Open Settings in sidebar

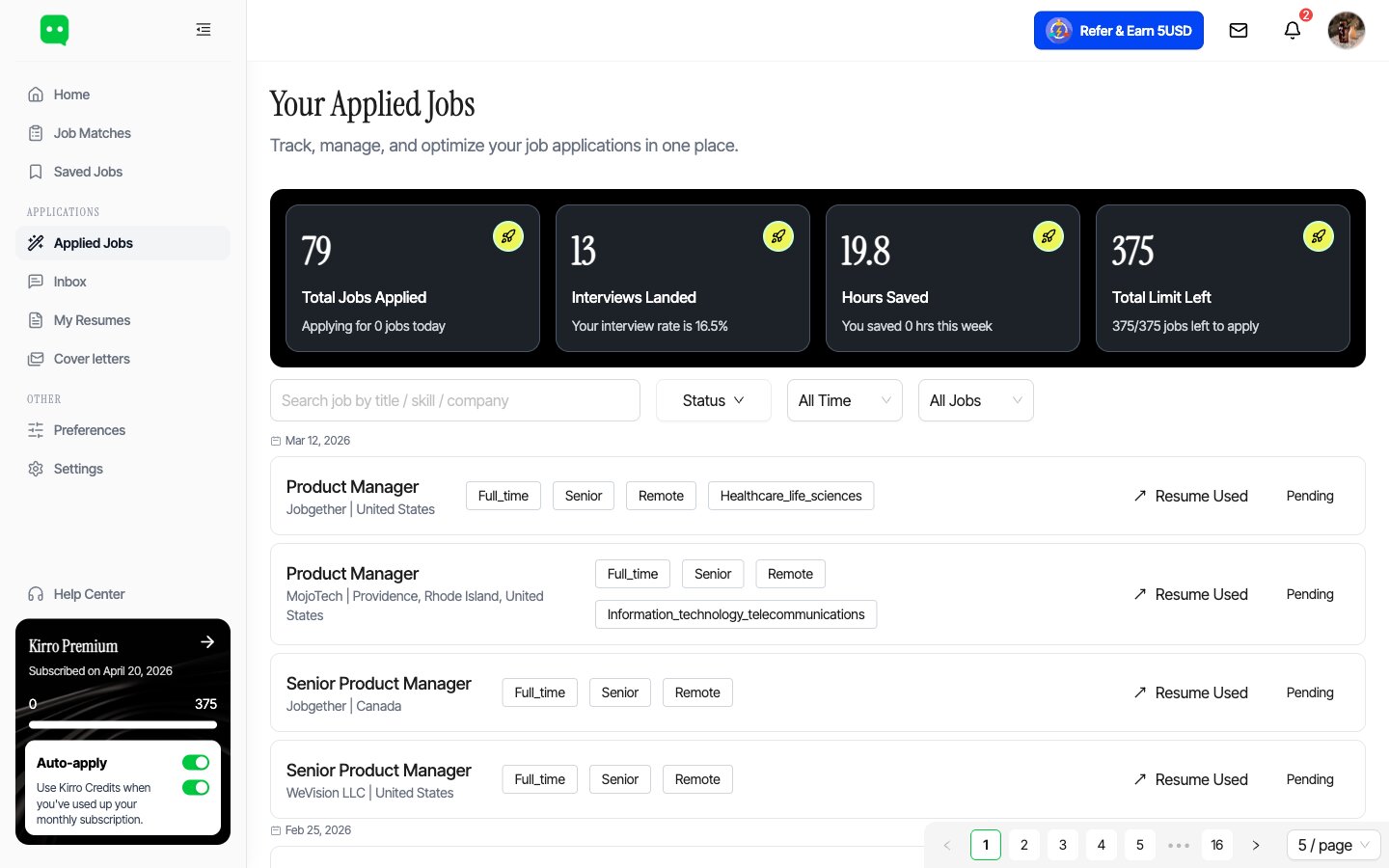pos(123,469)
